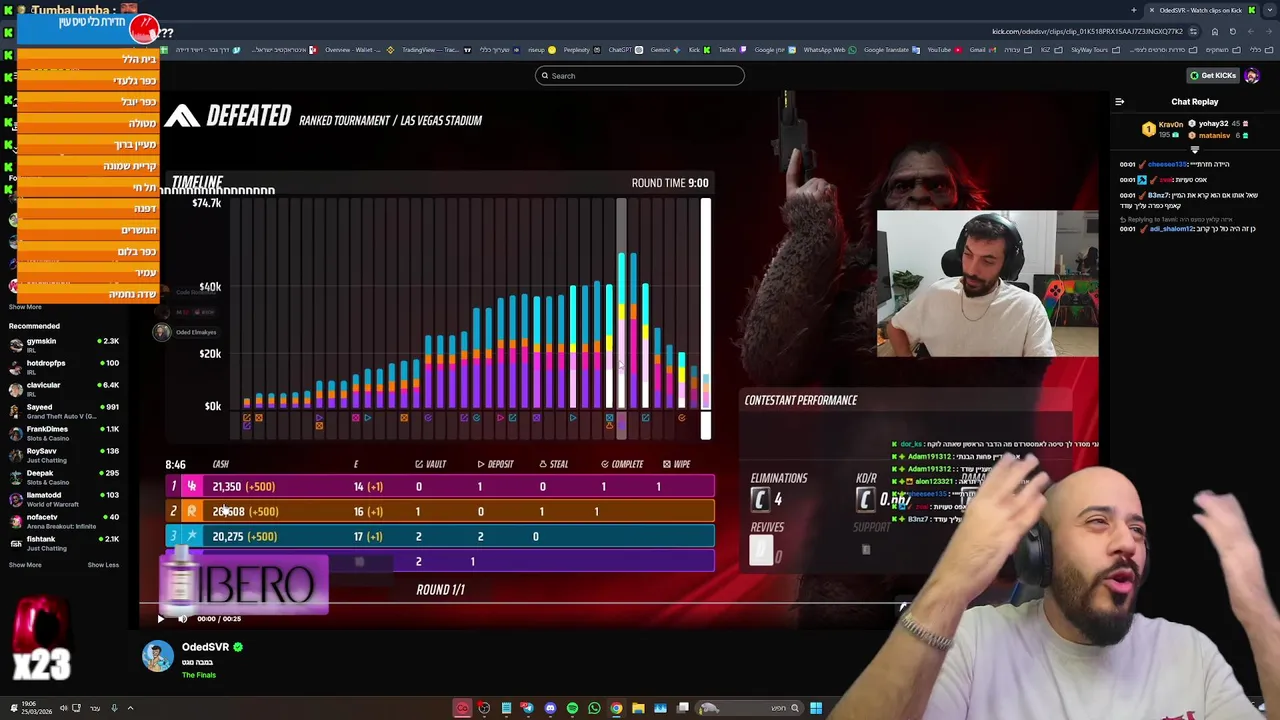1280x720 pixels.
Task: Open fishtank recommended channel
Action: click(63, 543)
